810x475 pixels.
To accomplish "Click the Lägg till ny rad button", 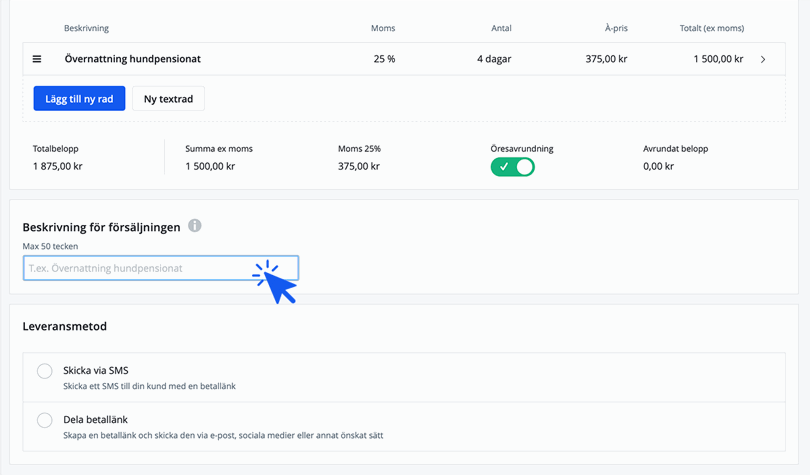I will 79,99.
